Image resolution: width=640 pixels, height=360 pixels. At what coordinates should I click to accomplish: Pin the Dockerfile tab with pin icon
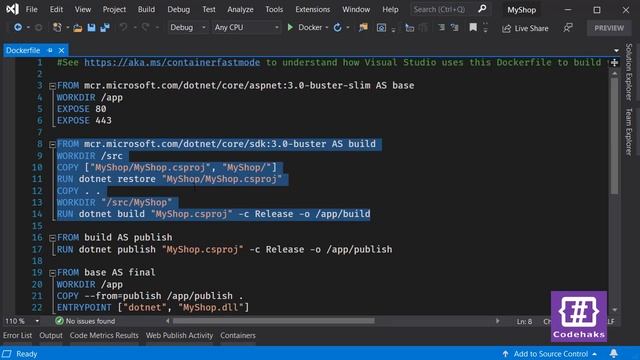[50, 50]
